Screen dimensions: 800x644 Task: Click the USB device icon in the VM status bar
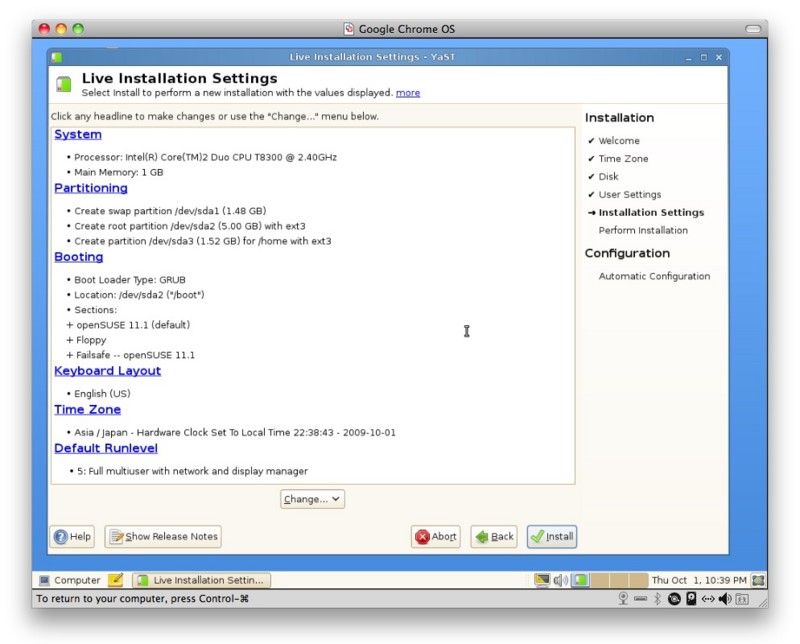[x=641, y=599]
